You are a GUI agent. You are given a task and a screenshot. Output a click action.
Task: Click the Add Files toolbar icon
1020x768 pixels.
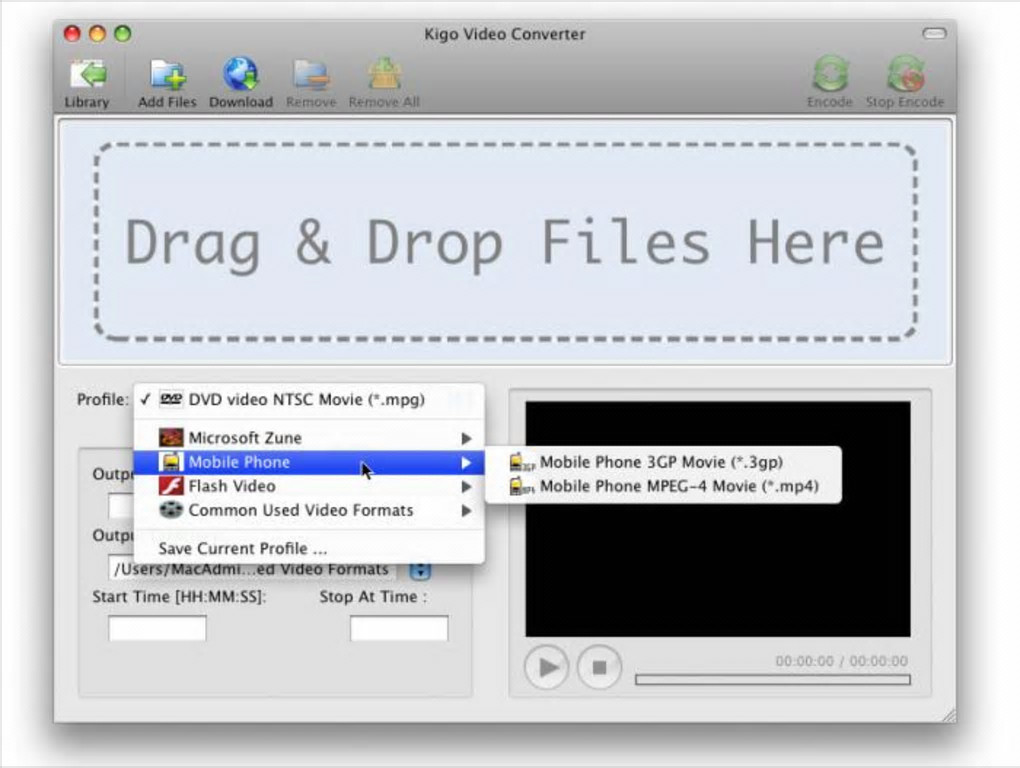[168, 75]
